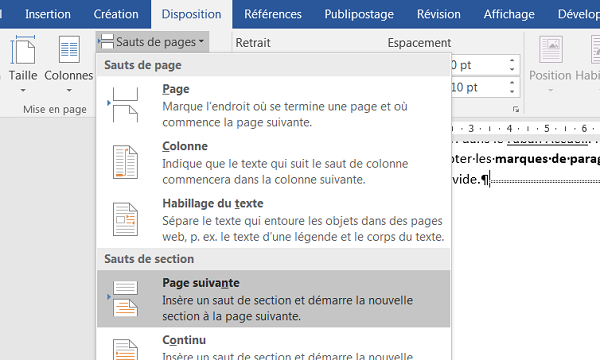
Task: Click the Habillage du texte icon
Action: point(125,219)
